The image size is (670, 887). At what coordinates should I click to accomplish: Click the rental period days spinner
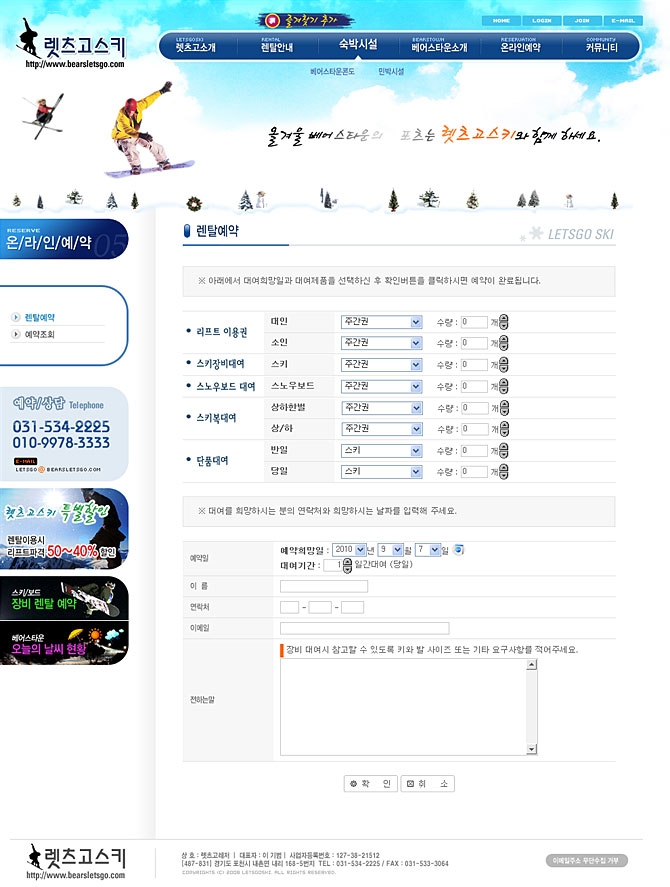pos(347,565)
